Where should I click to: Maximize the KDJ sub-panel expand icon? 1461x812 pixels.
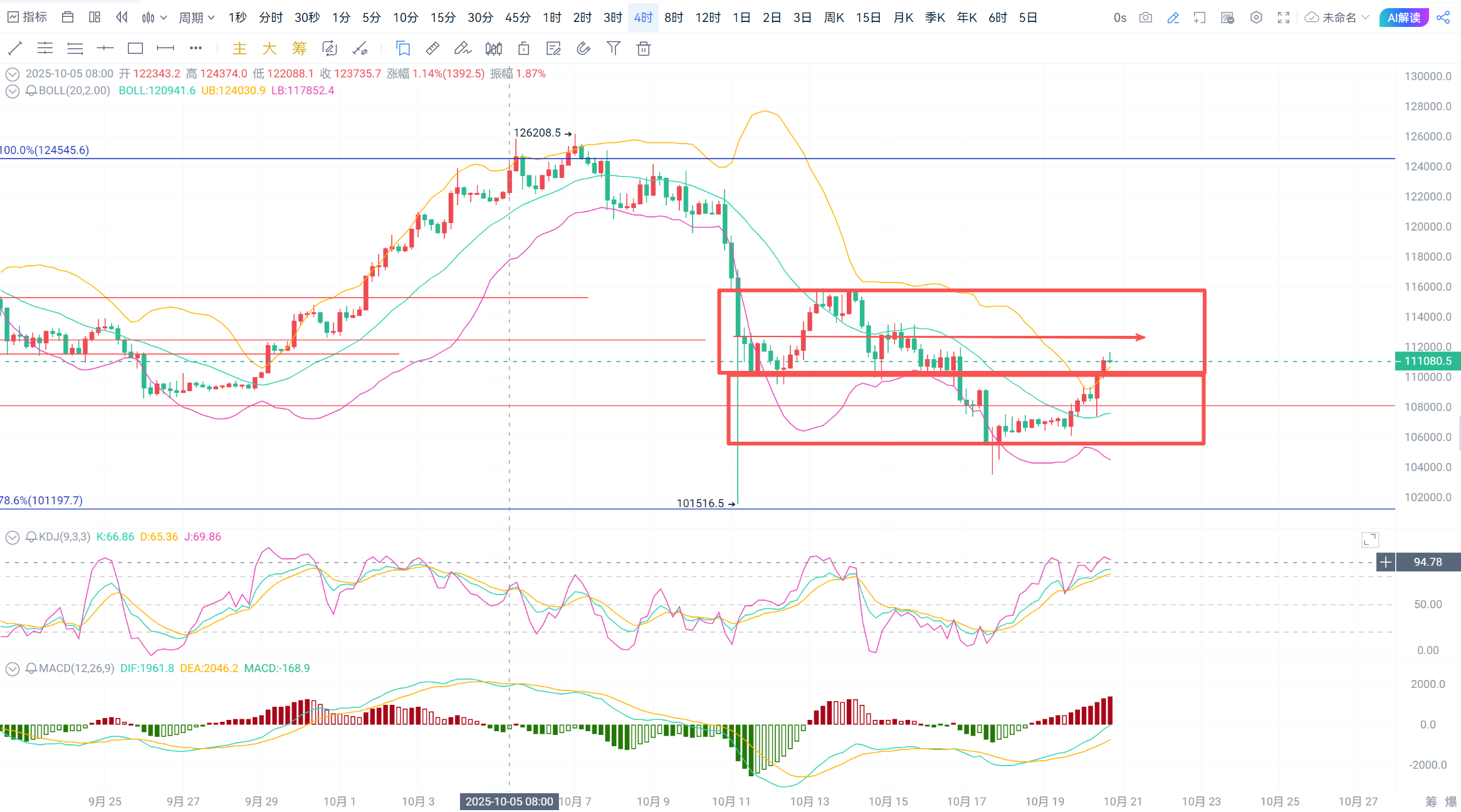(1370, 539)
